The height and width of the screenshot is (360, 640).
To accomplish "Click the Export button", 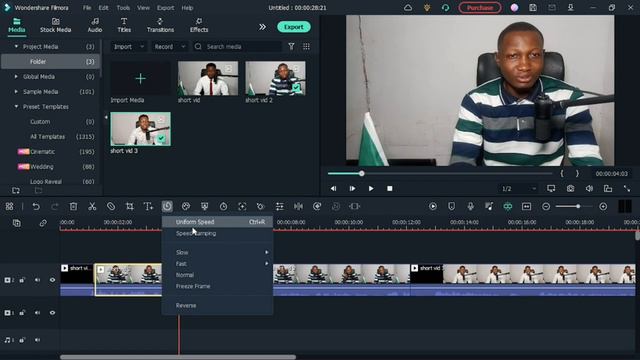I will (x=293, y=27).
